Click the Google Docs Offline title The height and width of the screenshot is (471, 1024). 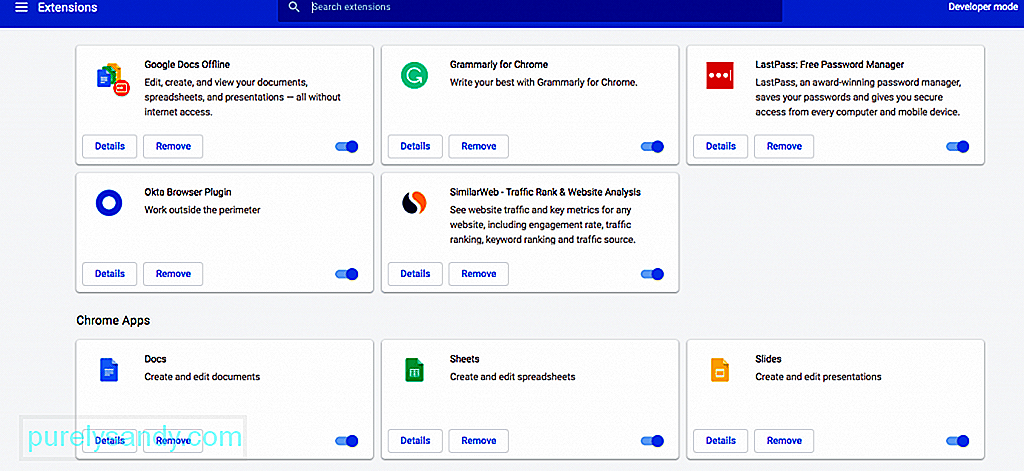coord(187,65)
